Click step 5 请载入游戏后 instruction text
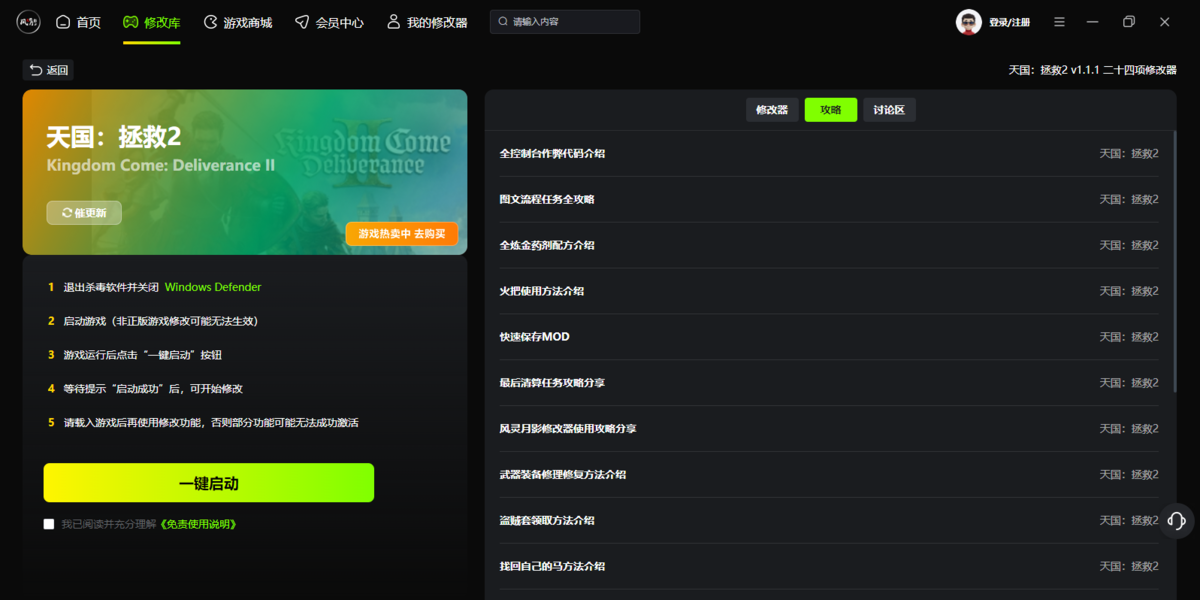 click(211, 423)
